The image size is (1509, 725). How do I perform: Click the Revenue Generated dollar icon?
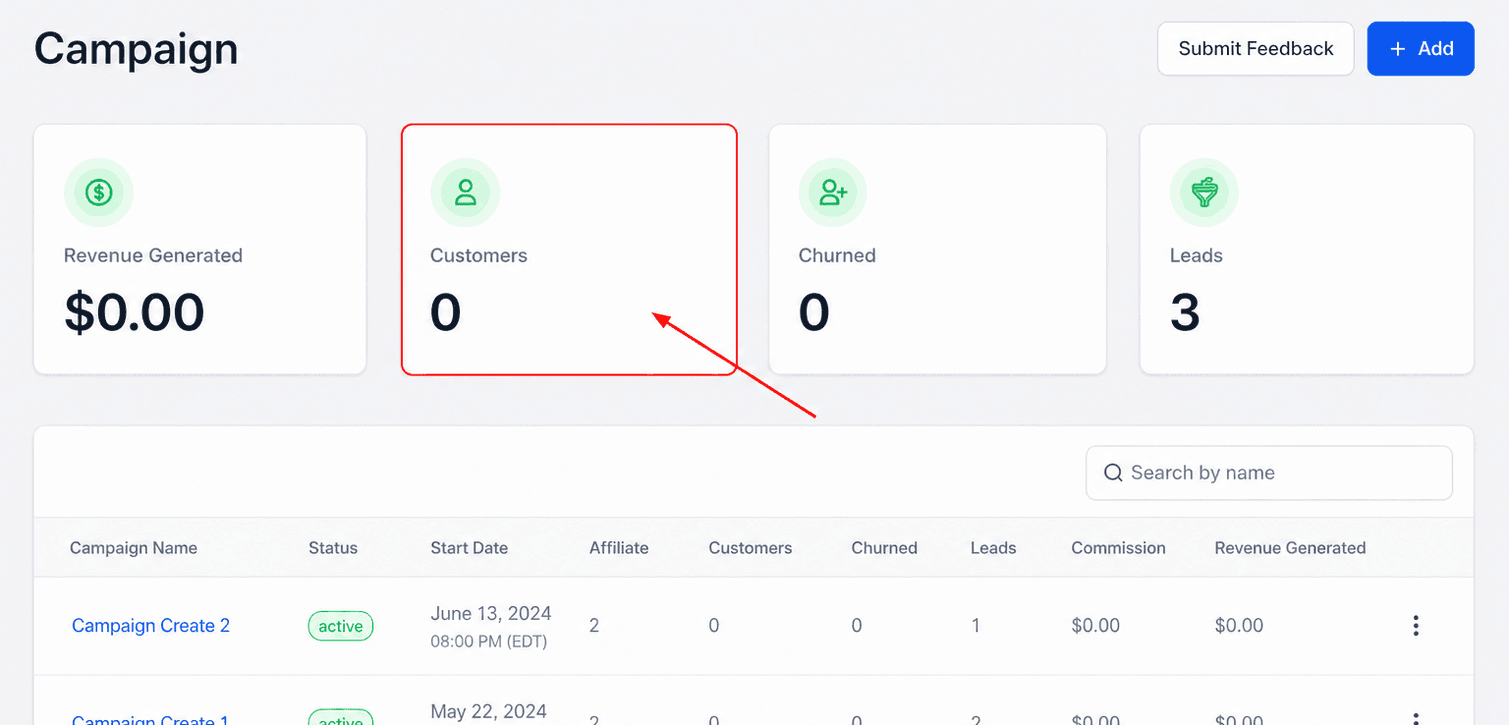[x=99, y=192]
